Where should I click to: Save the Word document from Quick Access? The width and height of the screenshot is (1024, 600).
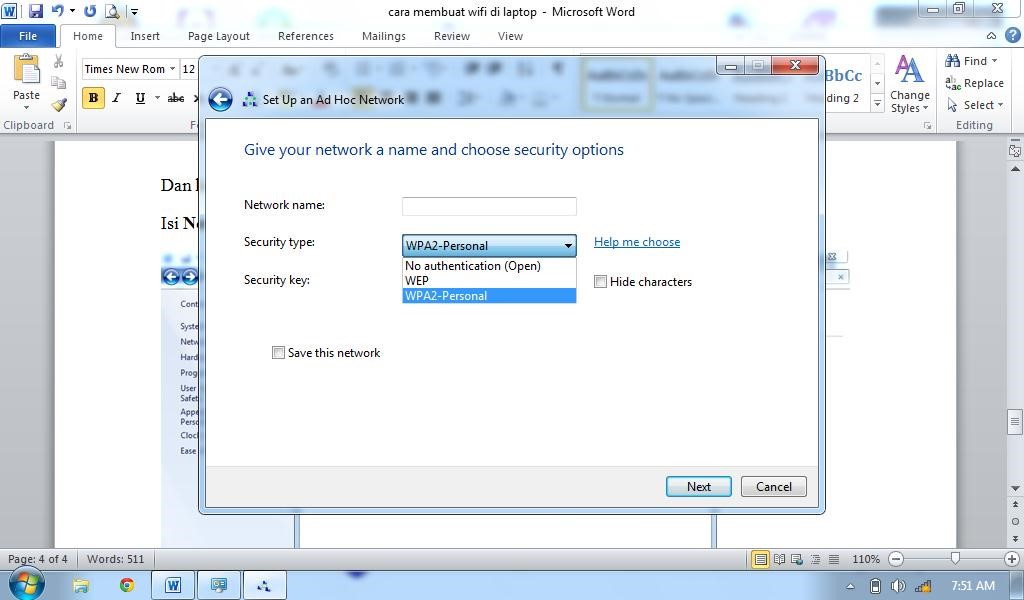tap(35, 10)
